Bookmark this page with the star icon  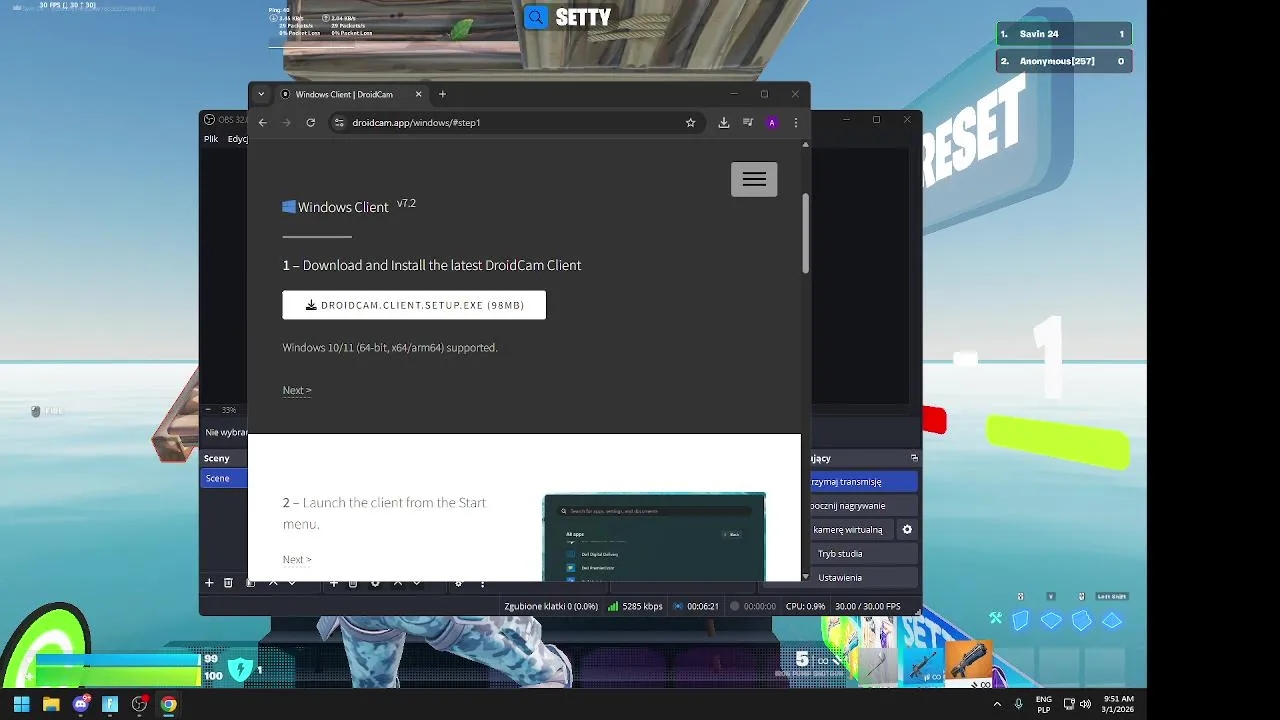(x=690, y=122)
